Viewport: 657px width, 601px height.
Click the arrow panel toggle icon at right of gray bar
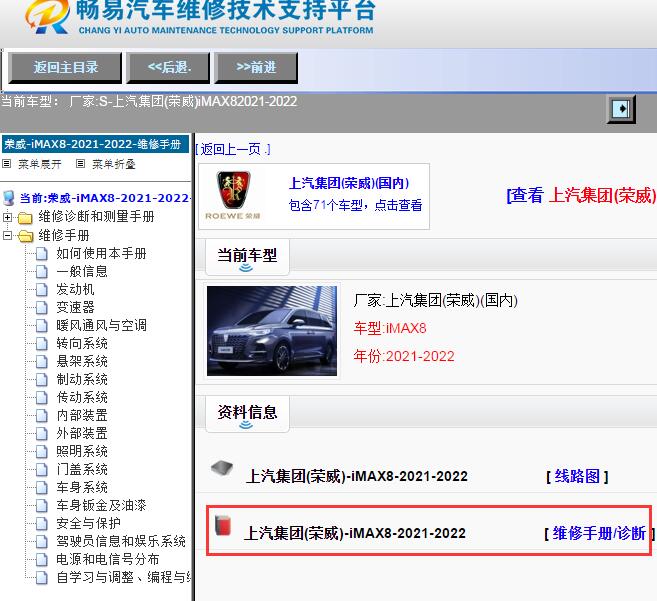[x=621, y=109]
